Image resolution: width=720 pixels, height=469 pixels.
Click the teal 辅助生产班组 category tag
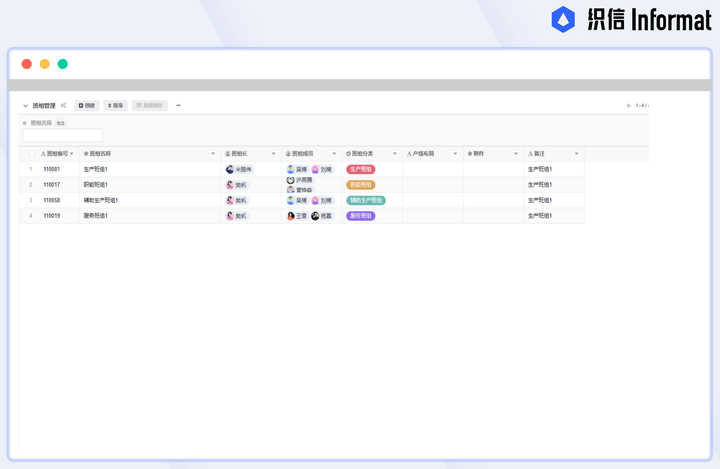tap(366, 200)
